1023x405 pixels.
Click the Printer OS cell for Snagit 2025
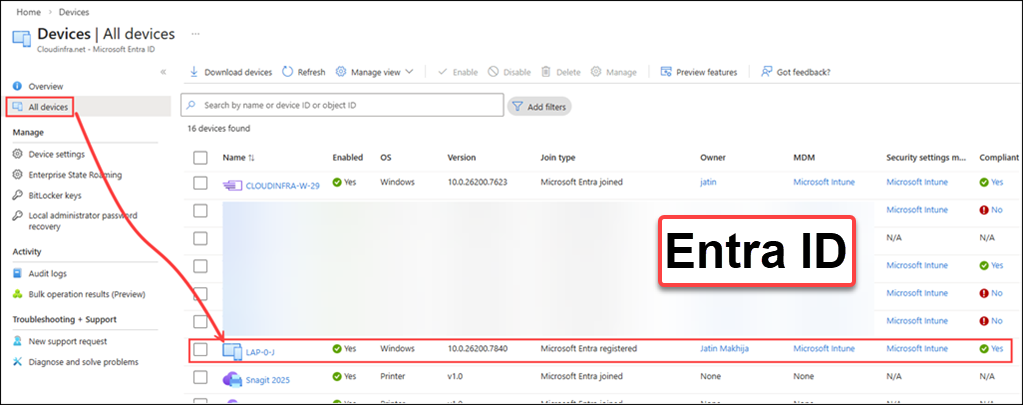coord(392,377)
